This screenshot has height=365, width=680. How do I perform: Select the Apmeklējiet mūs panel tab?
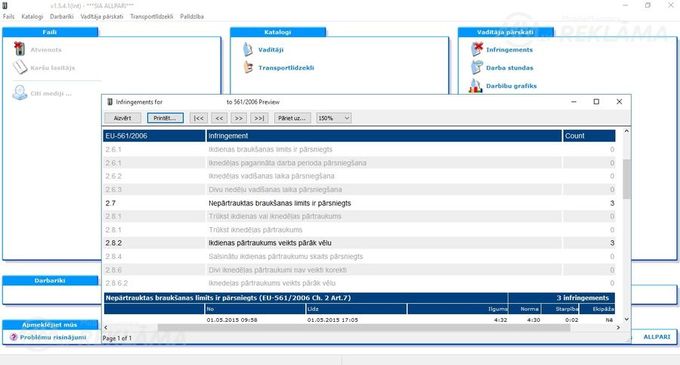click(50, 325)
